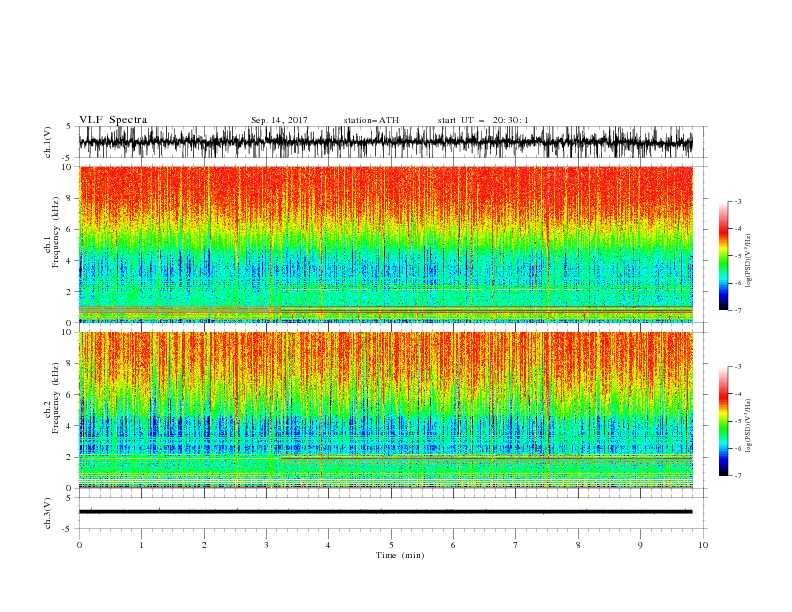792x612 pixels.
Task: Click the "9" tick on the time axis
Action: click(x=640, y=545)
